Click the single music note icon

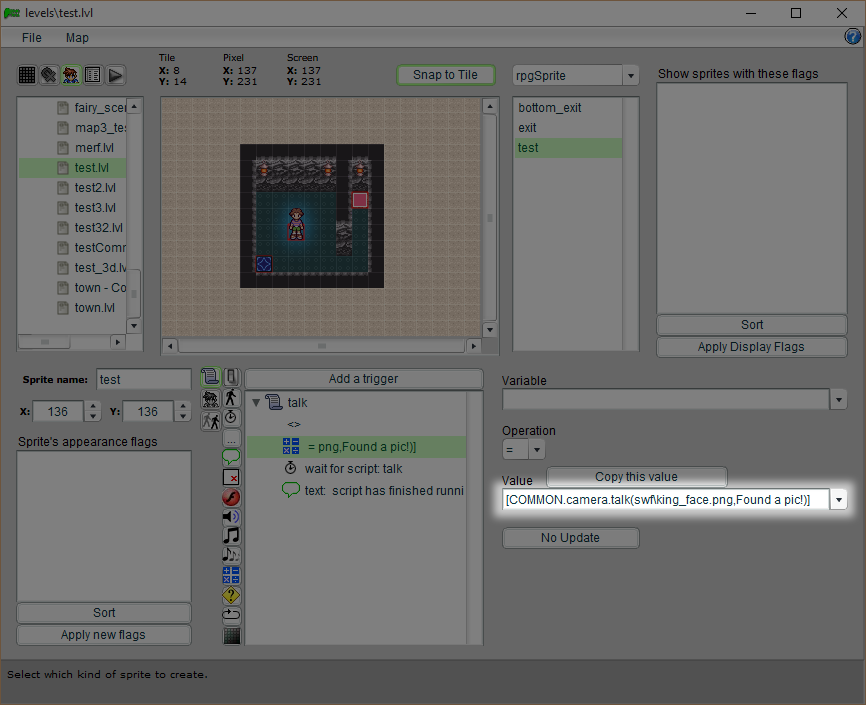[x=232, y=536]
